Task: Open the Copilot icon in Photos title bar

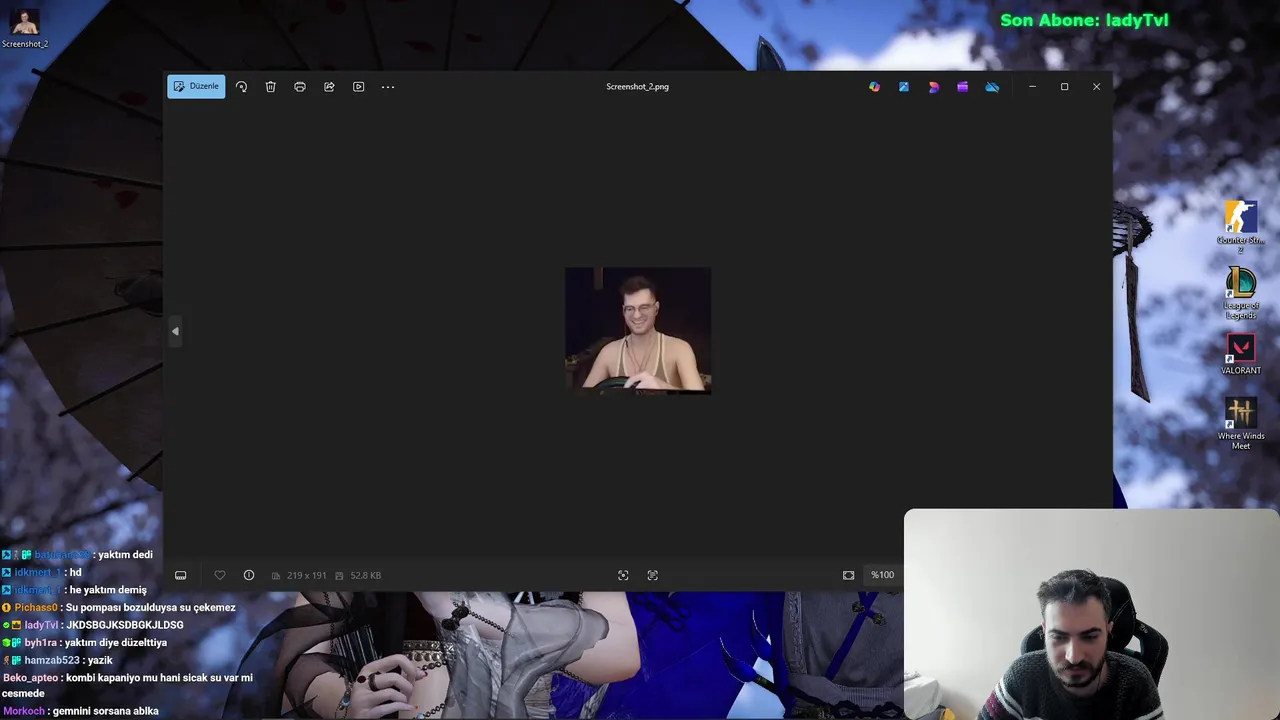Action: 874,87
